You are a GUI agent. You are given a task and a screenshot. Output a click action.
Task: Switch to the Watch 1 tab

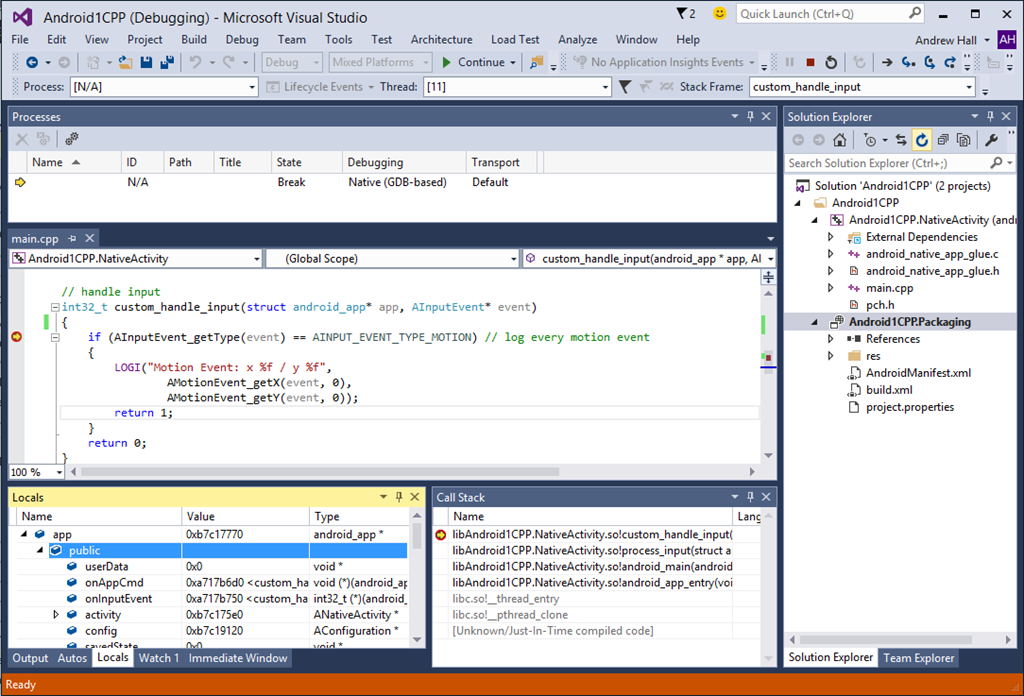(x=158, y=658)
